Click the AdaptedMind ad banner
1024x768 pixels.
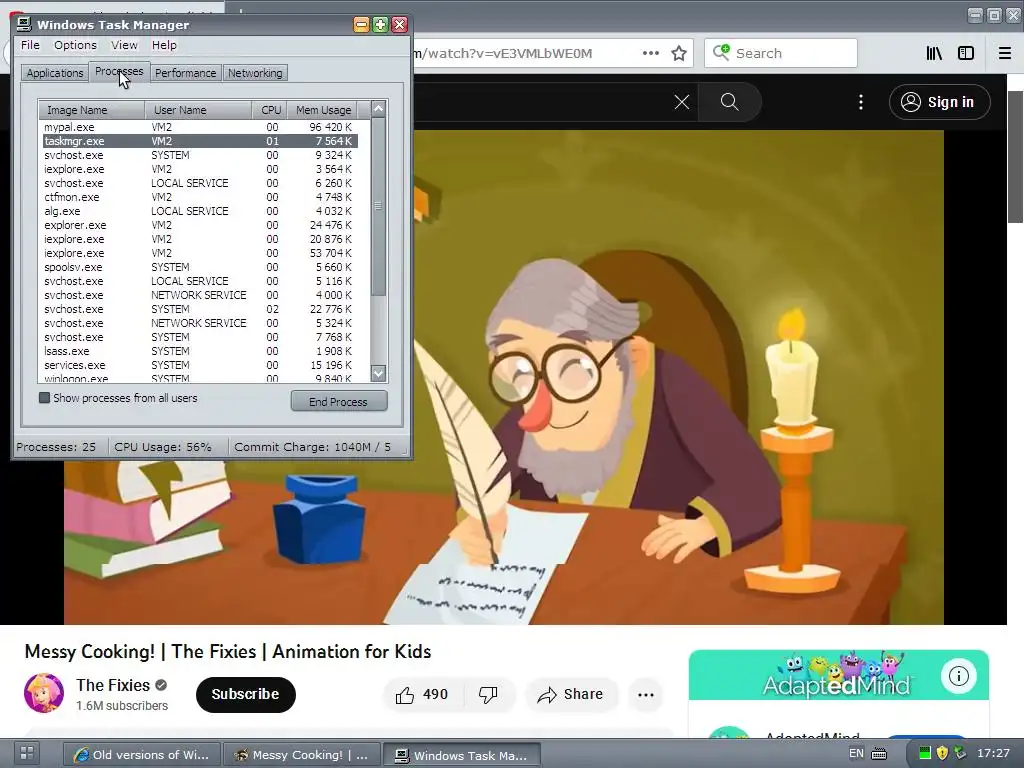tap(839, 675)
